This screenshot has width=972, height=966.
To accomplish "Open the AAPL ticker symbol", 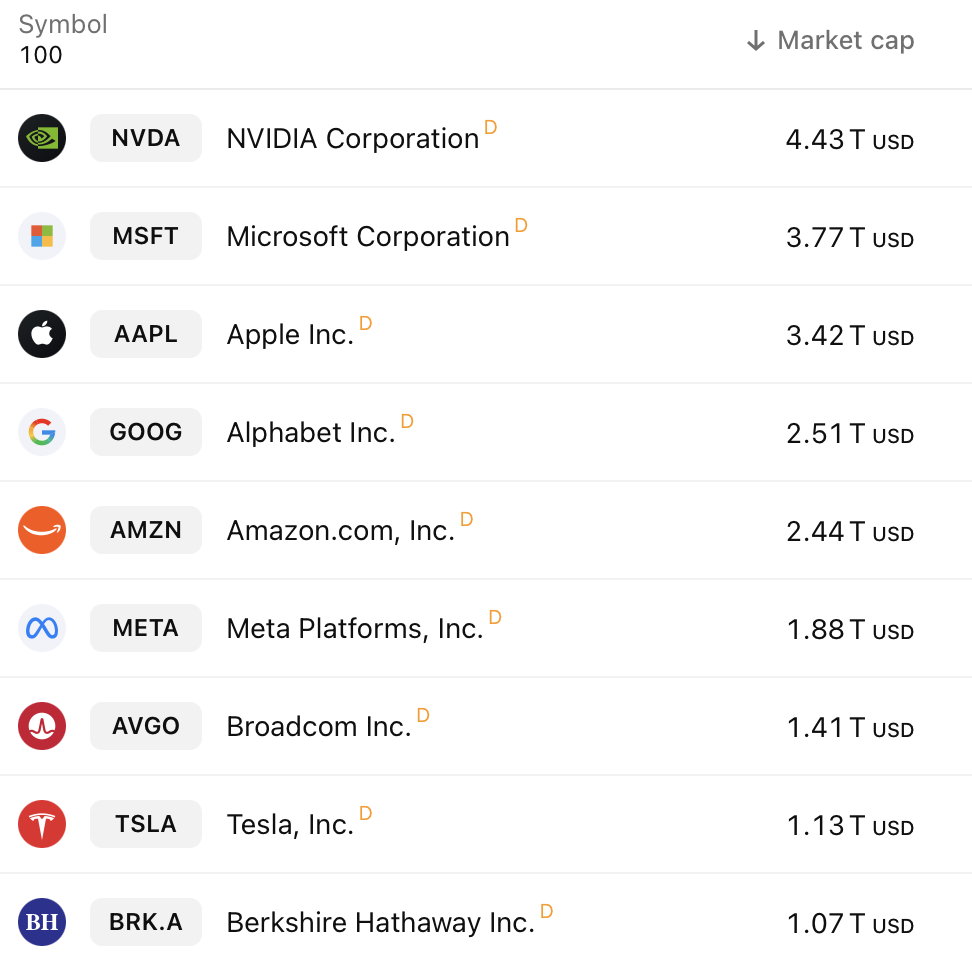I will coord(146,334).
